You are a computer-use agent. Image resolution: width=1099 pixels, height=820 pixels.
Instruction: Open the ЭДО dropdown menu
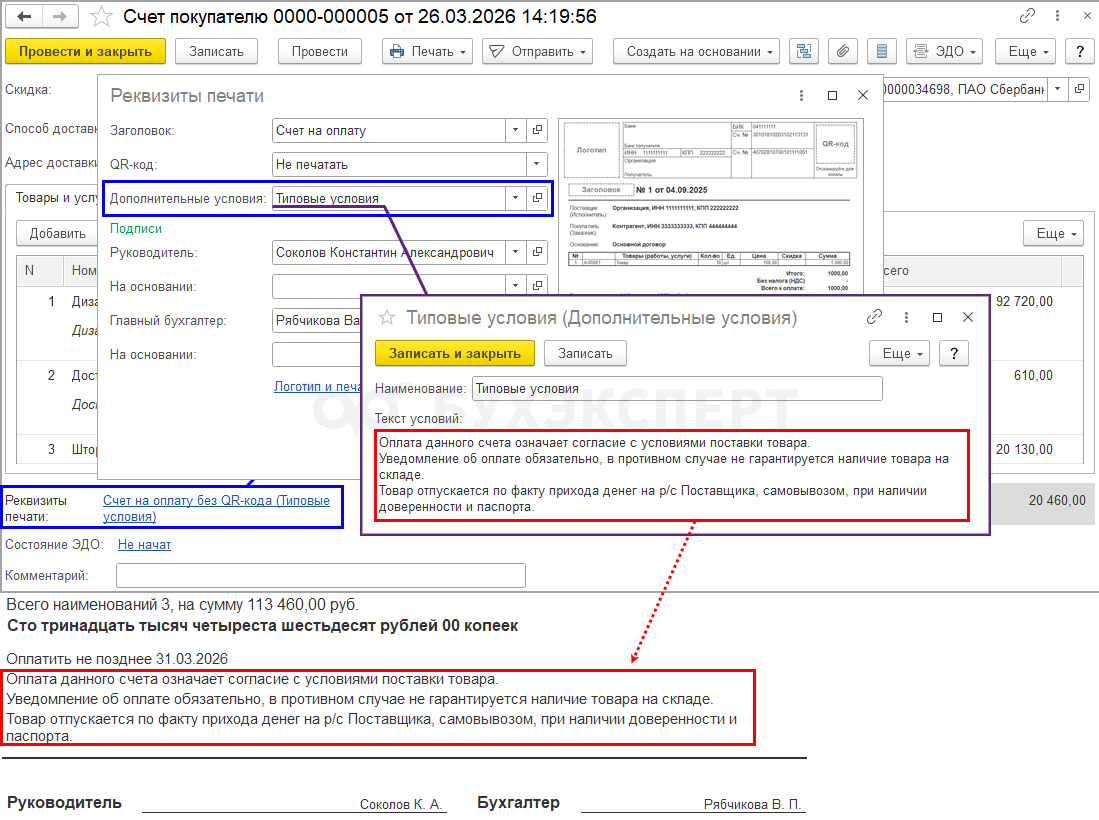944,51
